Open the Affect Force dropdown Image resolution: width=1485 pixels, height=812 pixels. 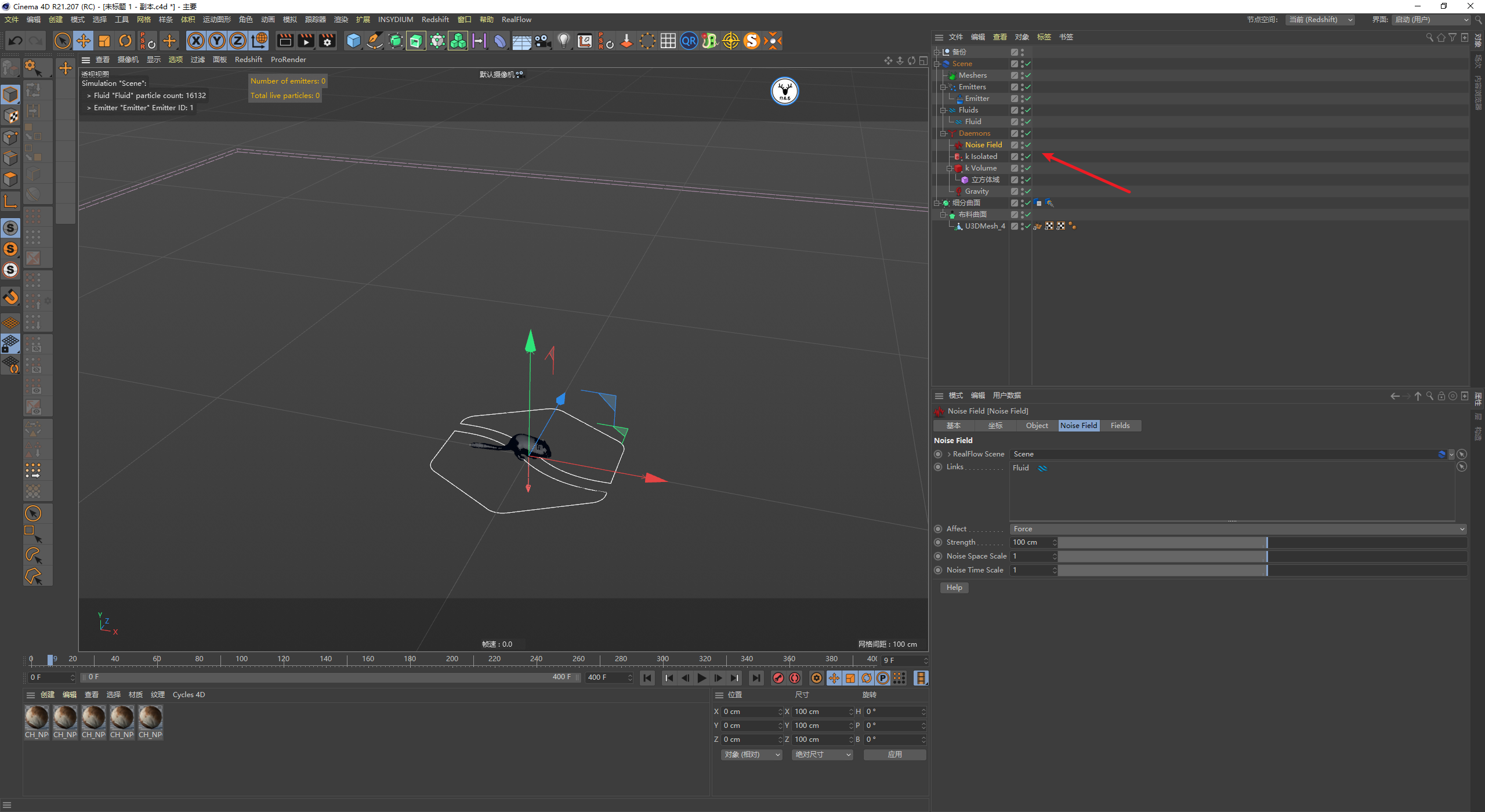1238,529
